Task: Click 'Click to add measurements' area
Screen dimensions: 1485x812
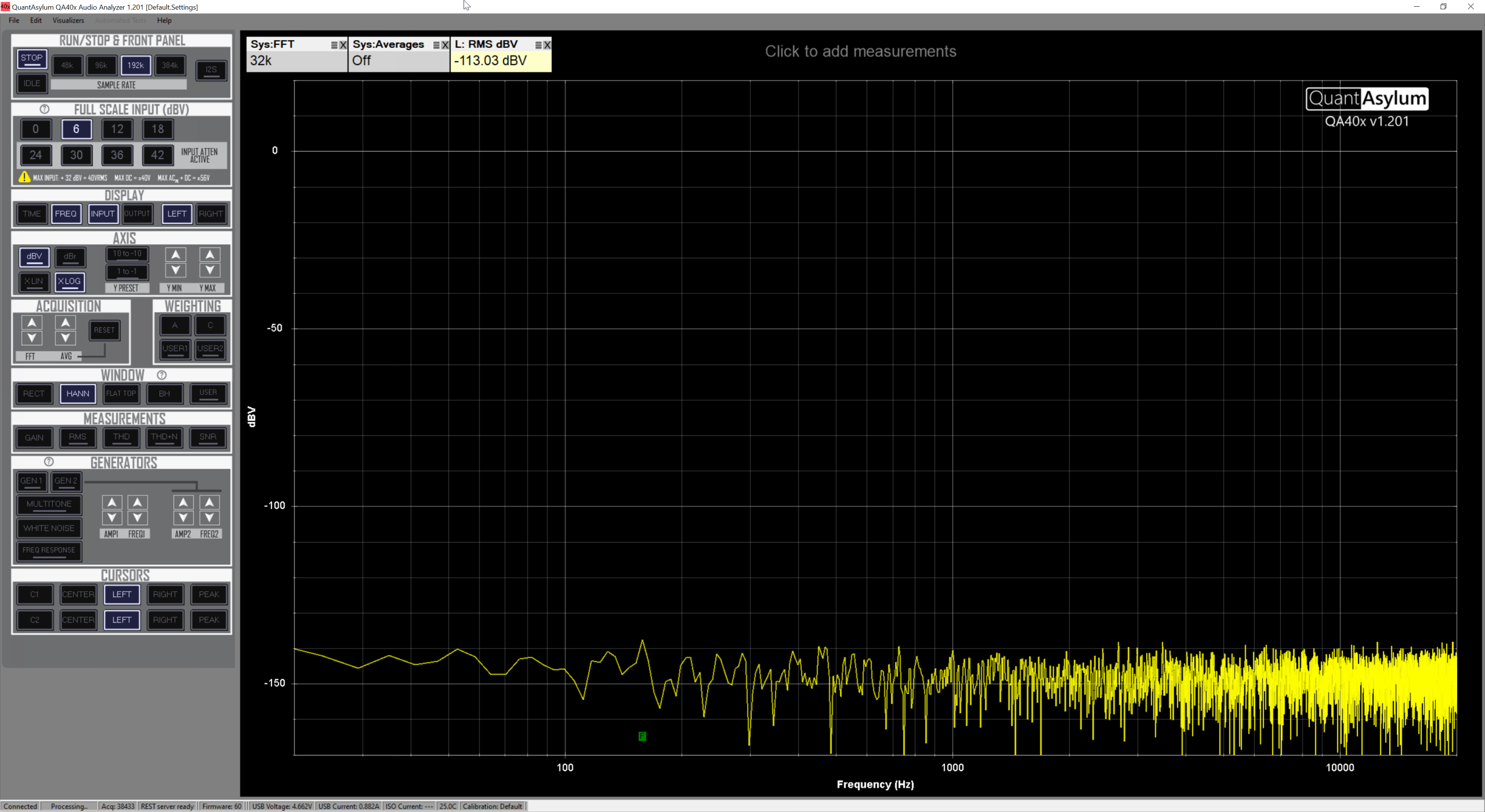Action: click(860, 51)
